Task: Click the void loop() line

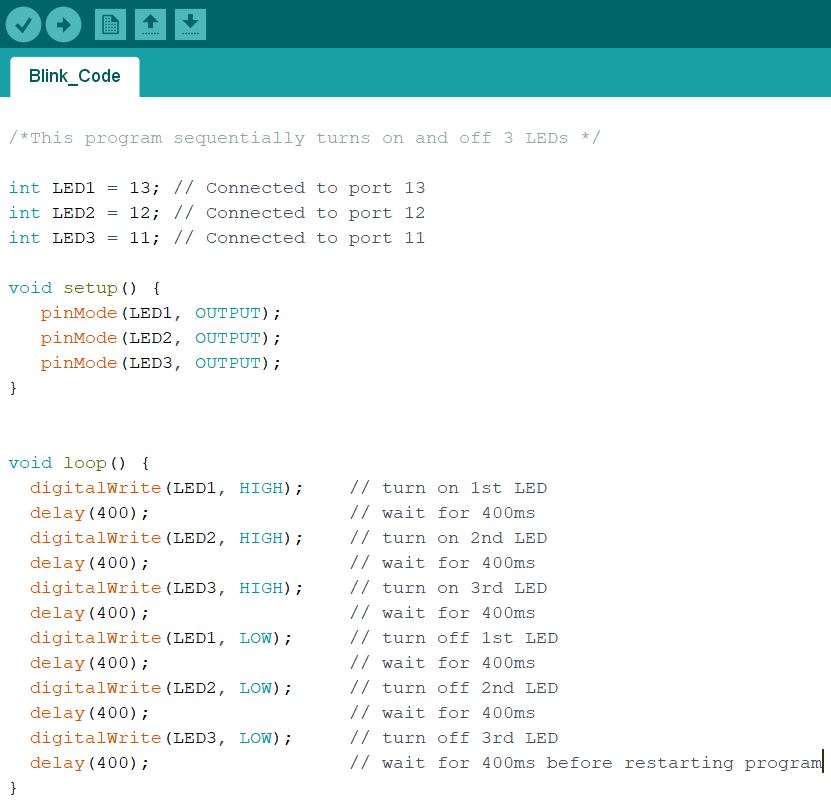Action: tap(79, 463)
